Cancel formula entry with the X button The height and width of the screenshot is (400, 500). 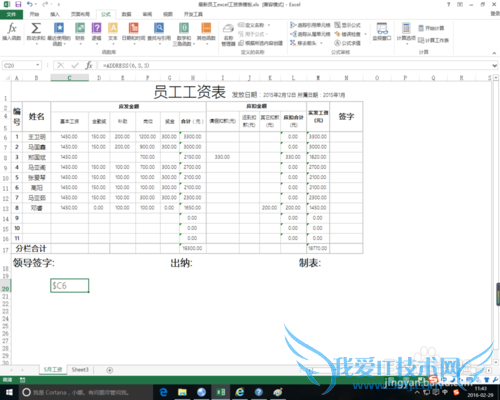click(x=60, y=65)
